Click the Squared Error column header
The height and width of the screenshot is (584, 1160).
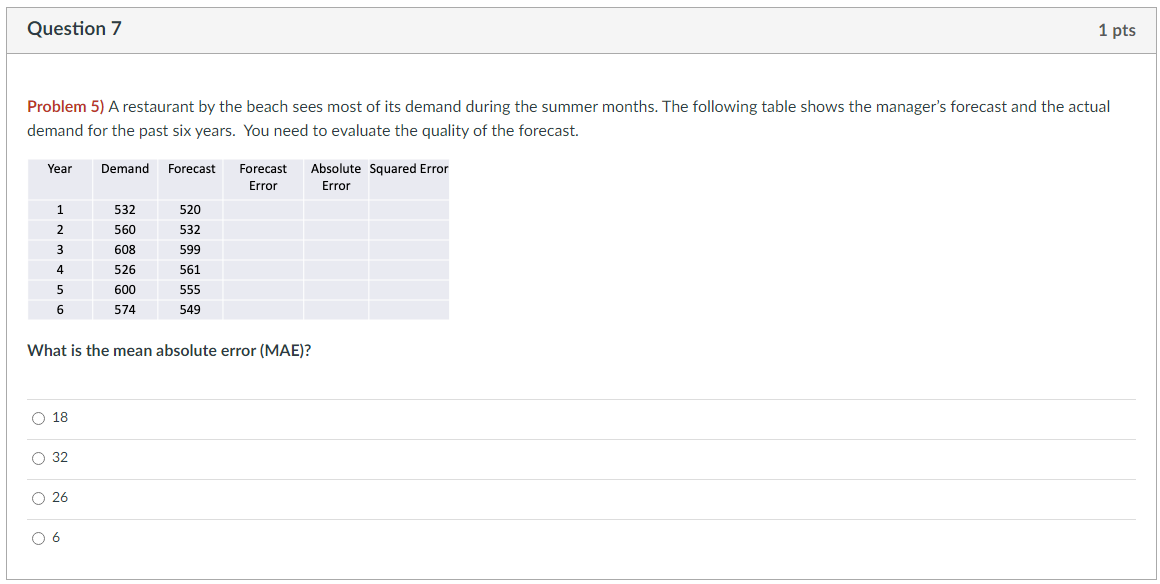tap(409, 169)
